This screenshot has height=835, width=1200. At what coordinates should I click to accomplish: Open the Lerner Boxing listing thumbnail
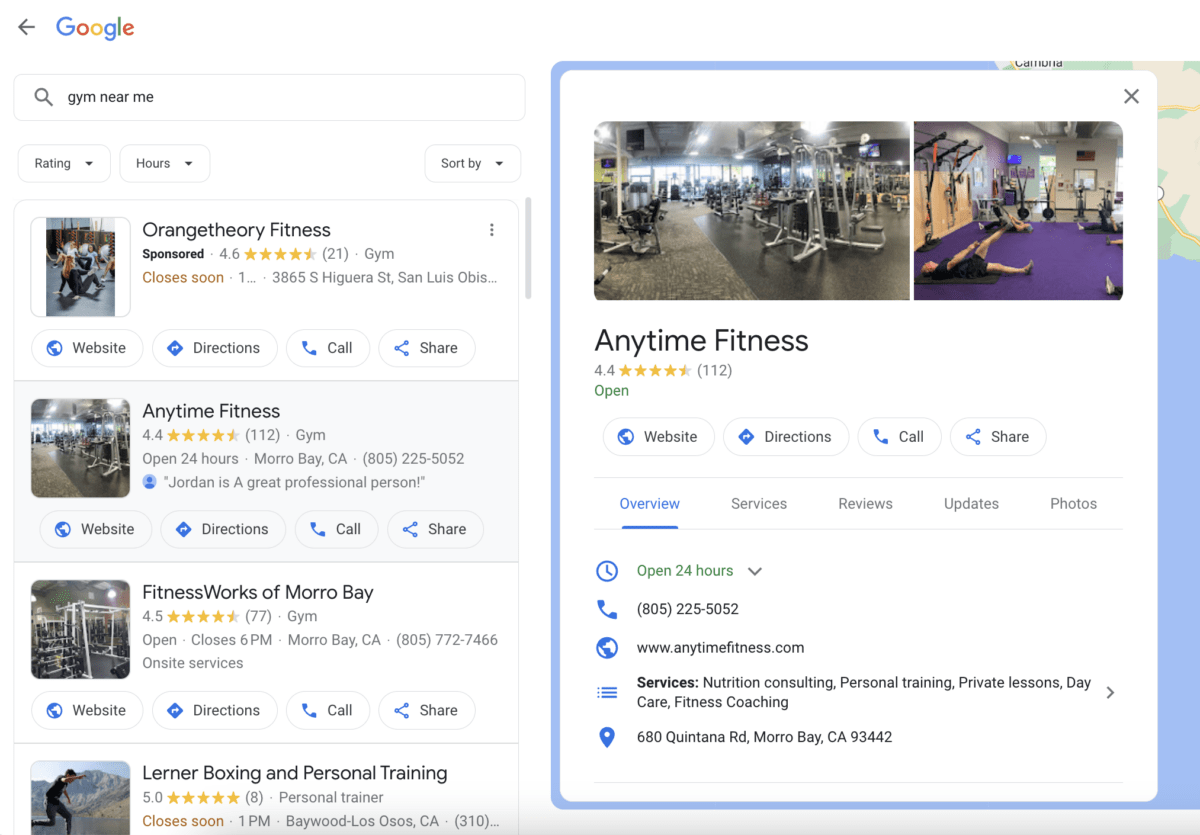point(80,797)
